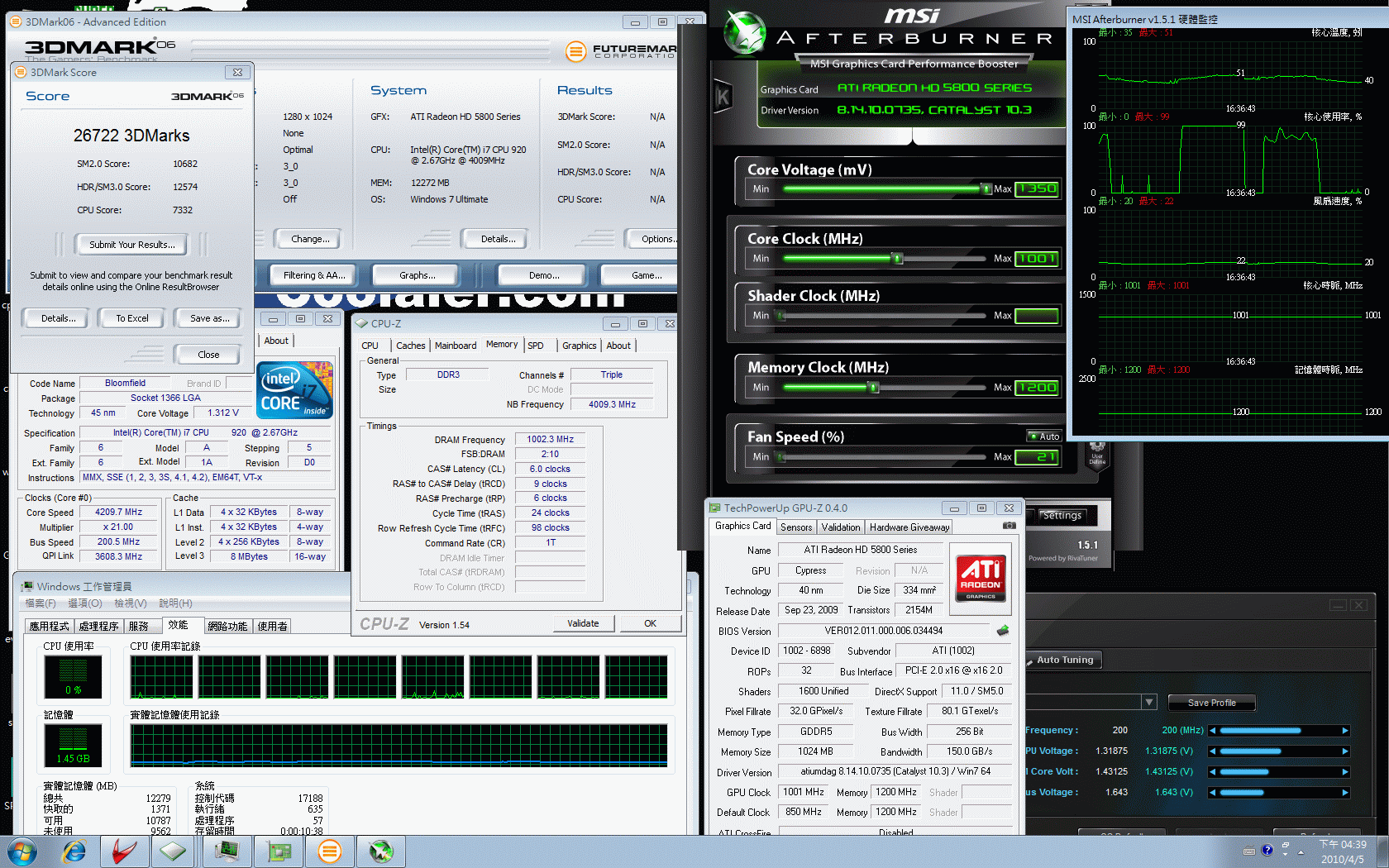1389x868 pixels.
Task: Open the Sensors tab in GPU-Z
Action: coord(796,527)
